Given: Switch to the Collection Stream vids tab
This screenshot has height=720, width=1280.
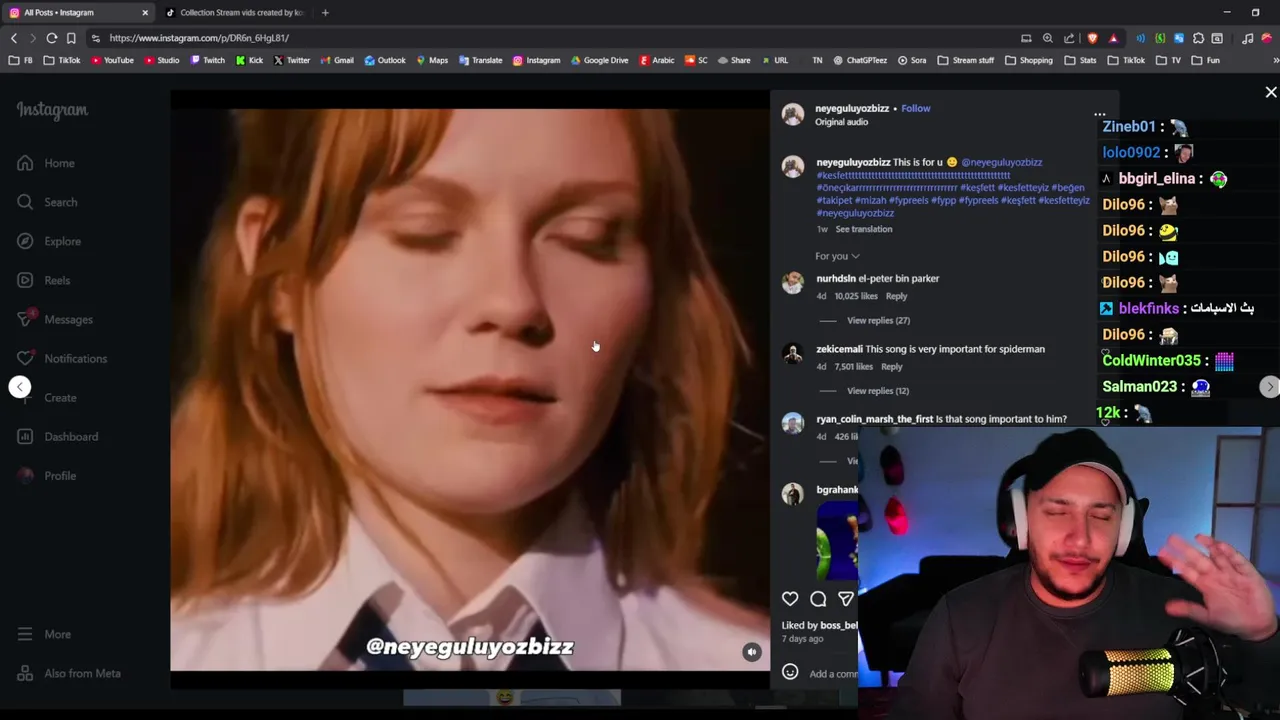Looking at the screenshot, I should pyautogui.click(x=235, y=12).
